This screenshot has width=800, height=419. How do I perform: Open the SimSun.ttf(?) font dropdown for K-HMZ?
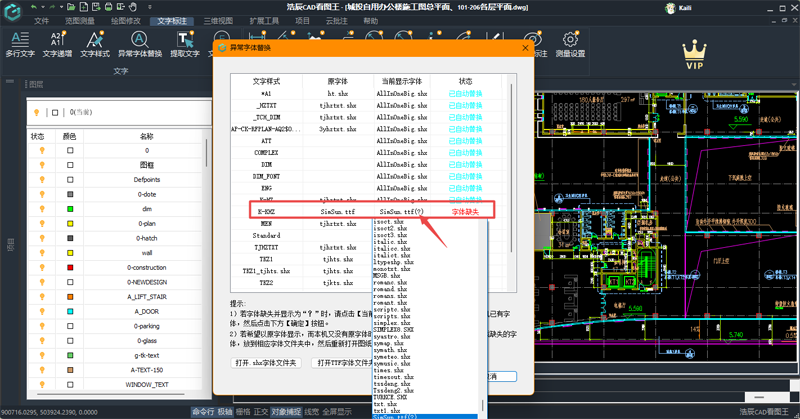coord(401,211)
